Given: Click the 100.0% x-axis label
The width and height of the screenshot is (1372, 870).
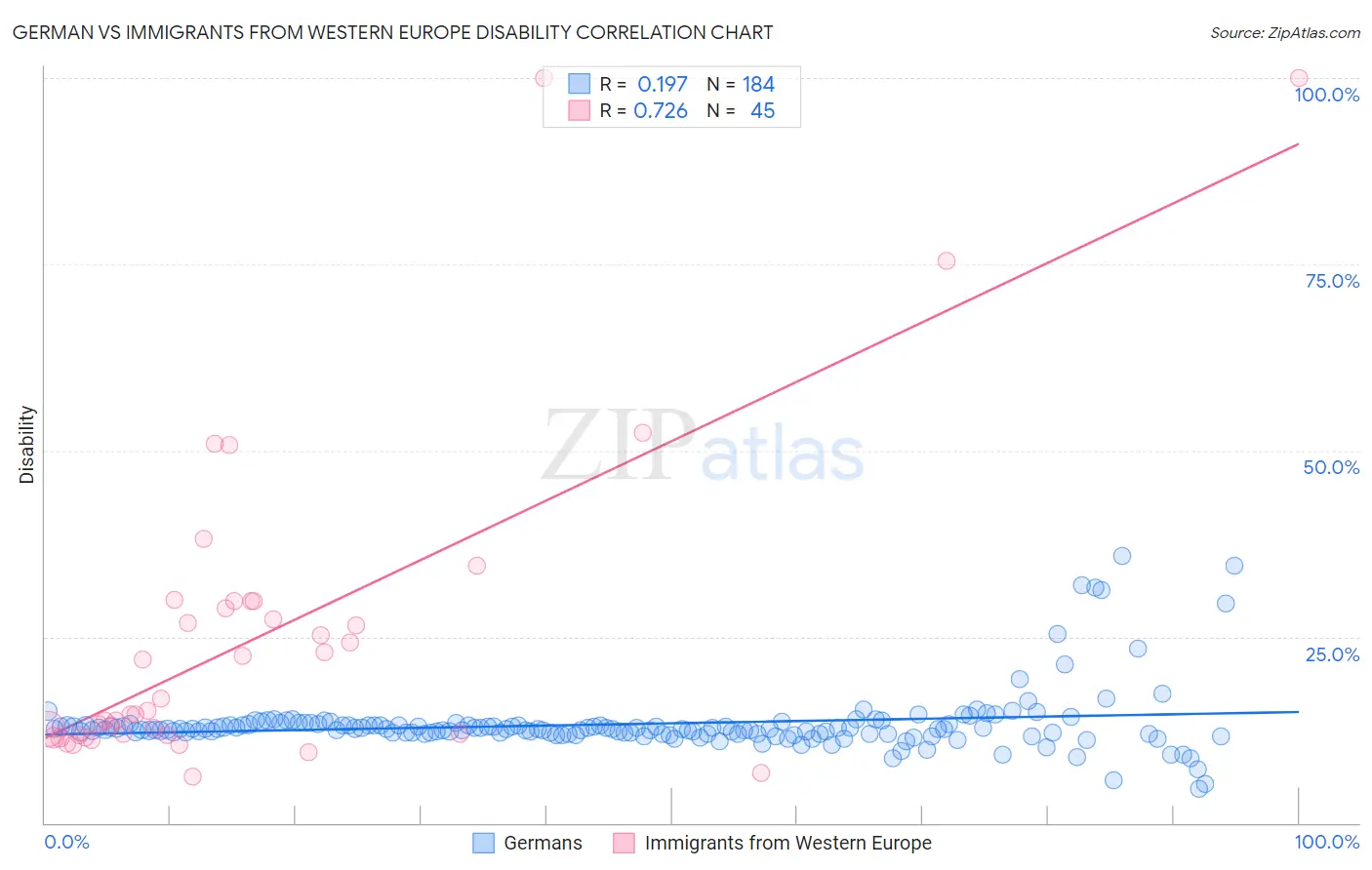Looking at the screenshot, I should pyautogui.click(x=1327, y=842).
